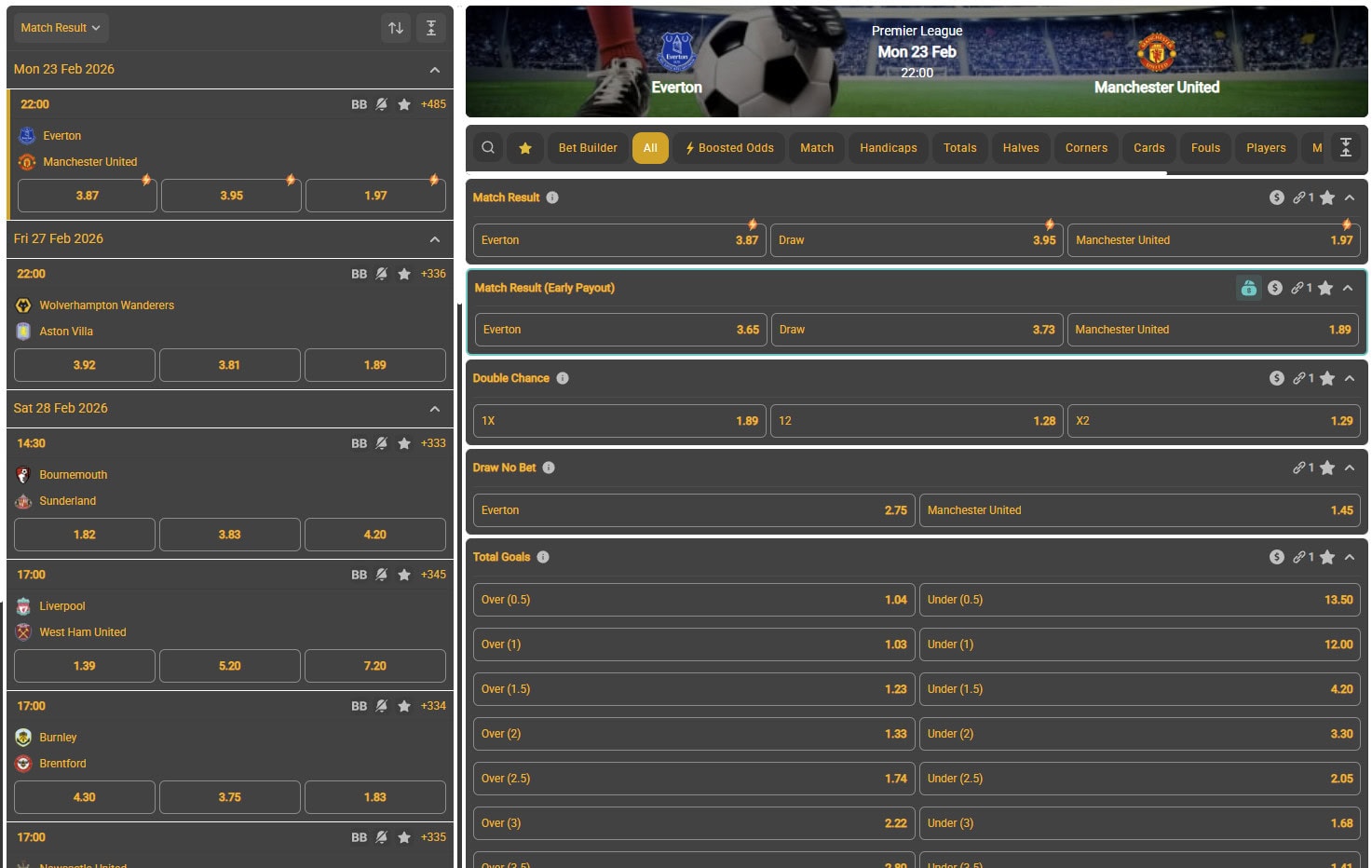The width and height of the screenshot is (1372, 868).
Task: Click the sort arrows icon above match list
Action: tap(396, 28)
